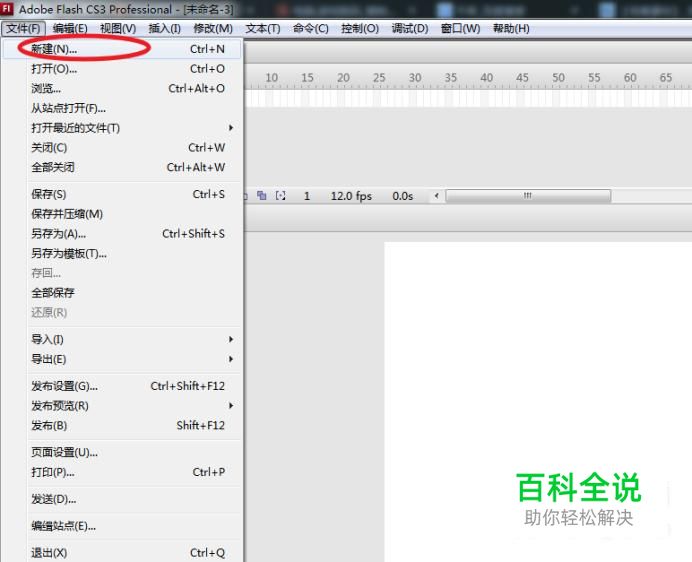Expand the 导出(E) submenu
Viewport: 692px width, 562px height.
(122, 359)
